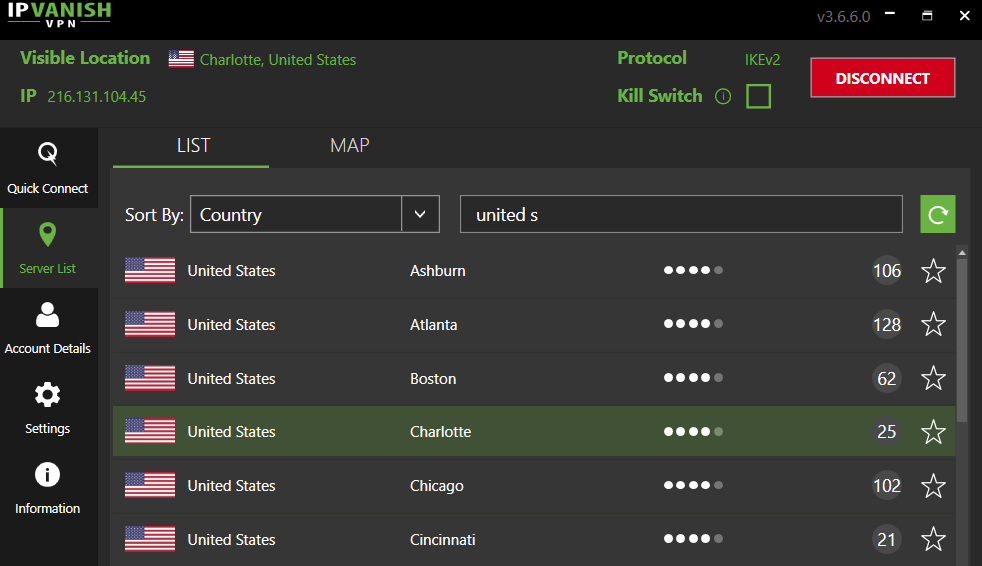
Task: Favorite the Cincinnati server star
Action: [933, 539]
